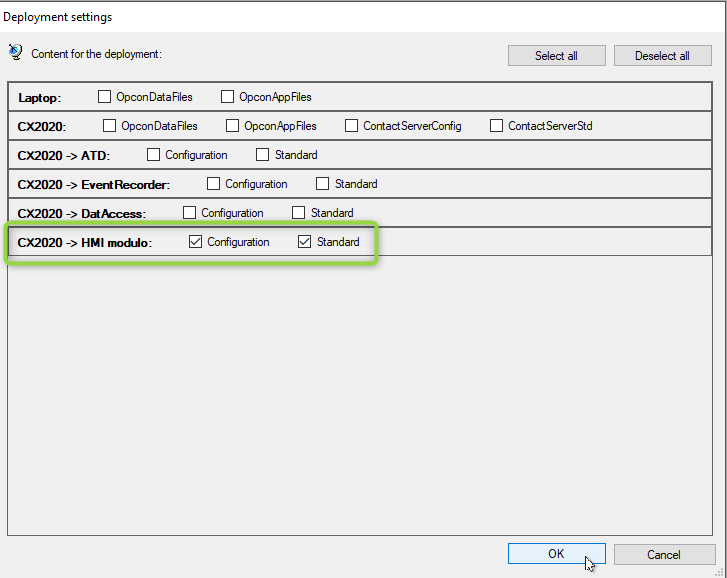Enable Standard for CX2020 ATD
Viewport: 727px width, 578px height.
click(x=262, y=154)
